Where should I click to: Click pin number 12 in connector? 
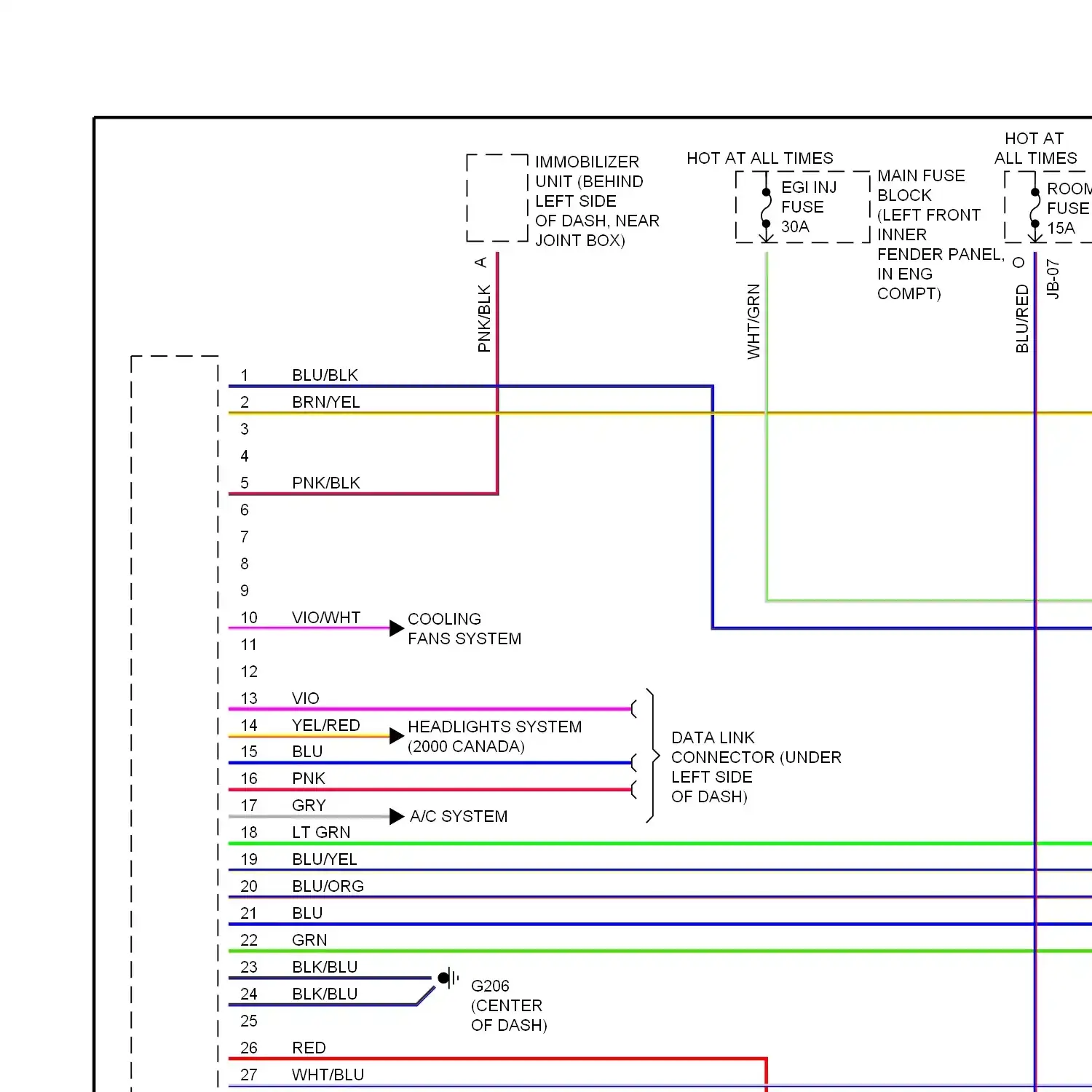point(249,671)
